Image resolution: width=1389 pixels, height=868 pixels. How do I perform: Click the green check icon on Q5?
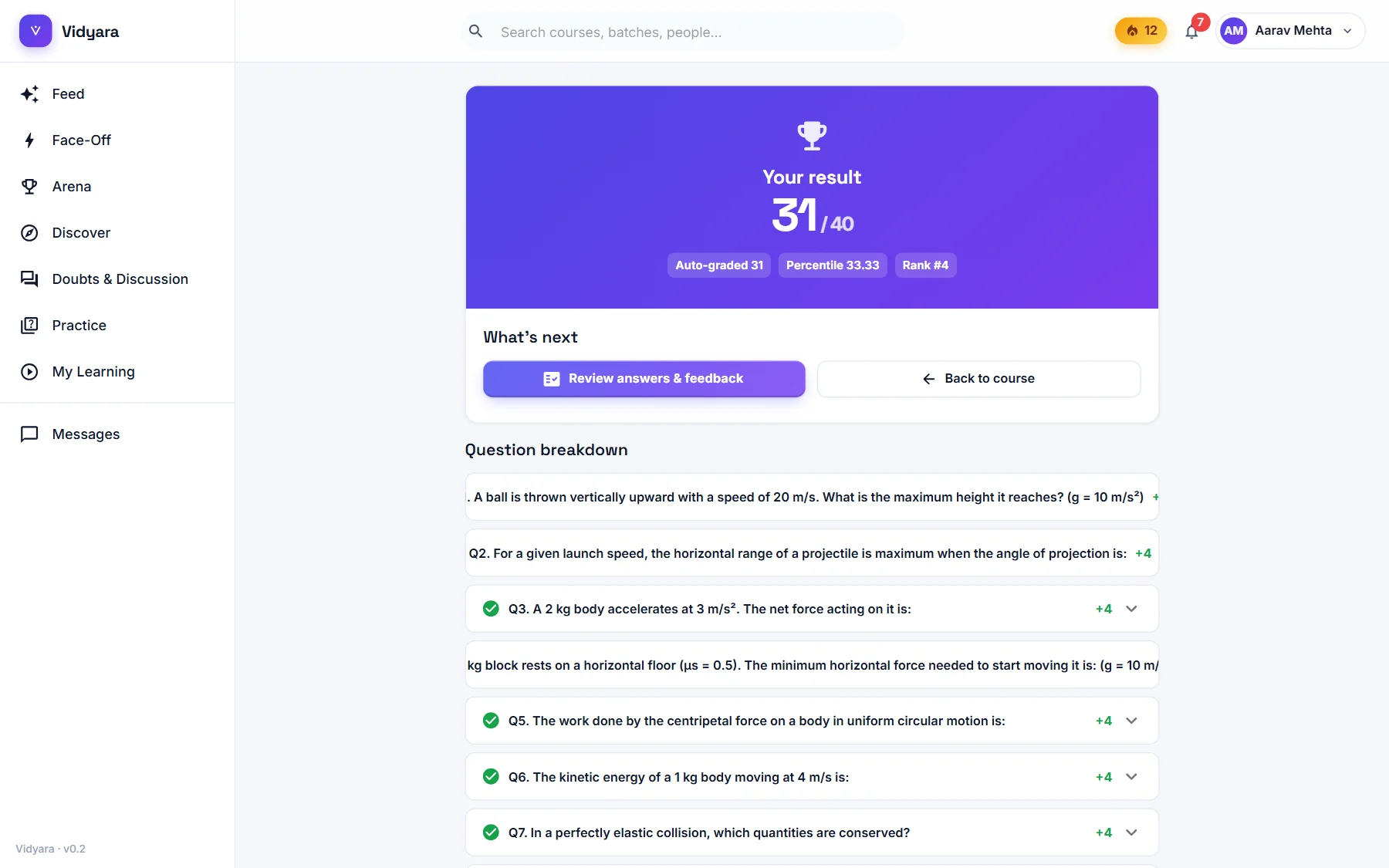click(x=491, y=721)
